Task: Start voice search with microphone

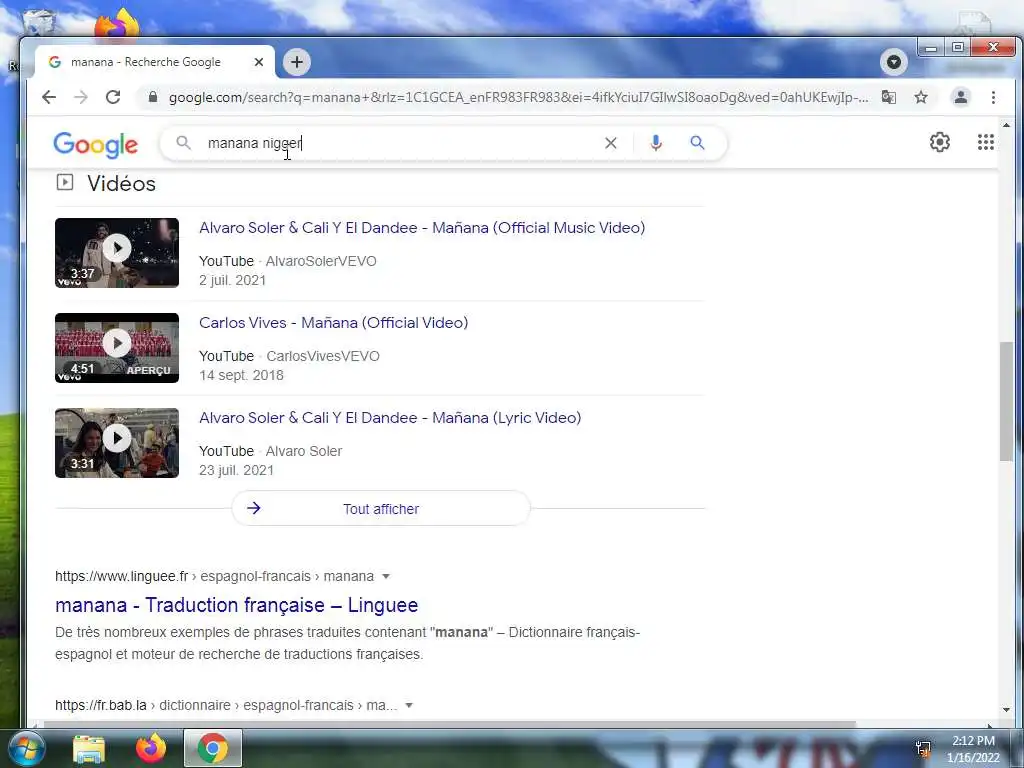Action: pos(656,143)
